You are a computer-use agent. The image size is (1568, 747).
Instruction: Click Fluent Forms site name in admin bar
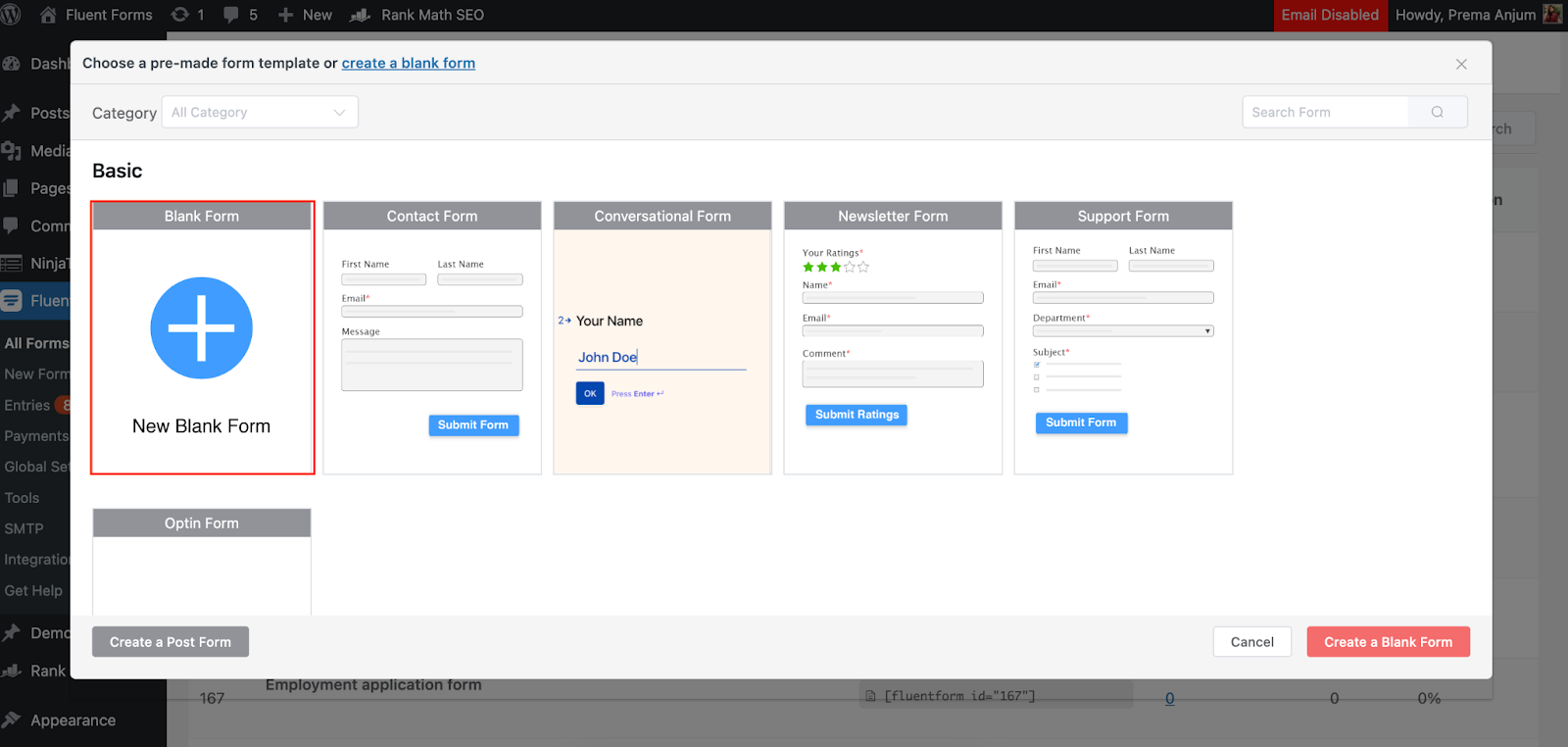click(x=109, y=15)
